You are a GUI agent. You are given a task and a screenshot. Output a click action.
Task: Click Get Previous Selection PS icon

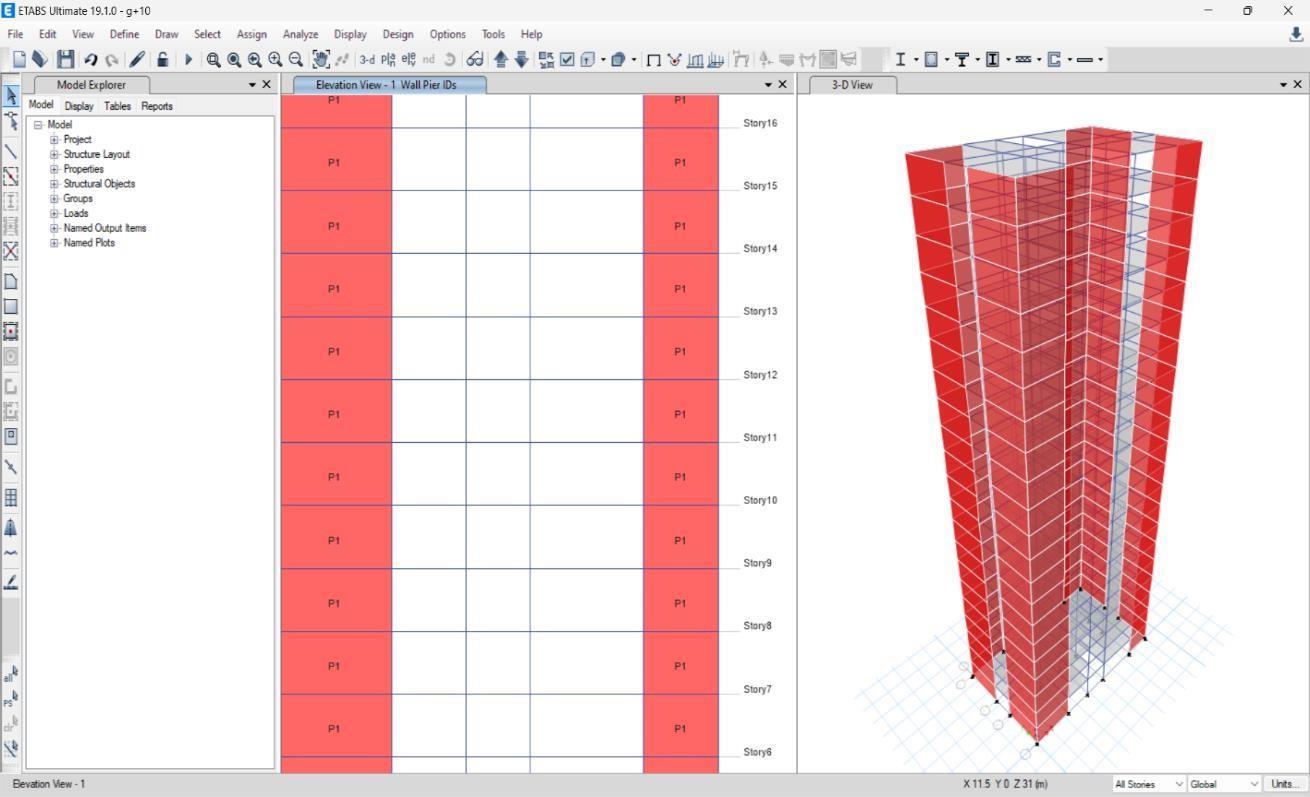pos(11,699)
